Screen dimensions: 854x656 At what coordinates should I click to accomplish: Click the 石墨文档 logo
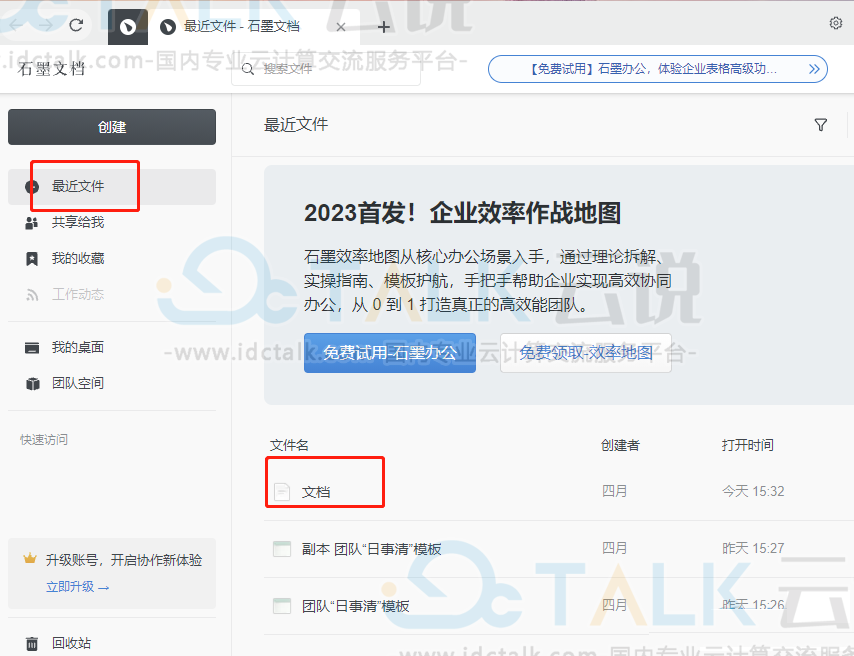(51, 69)
